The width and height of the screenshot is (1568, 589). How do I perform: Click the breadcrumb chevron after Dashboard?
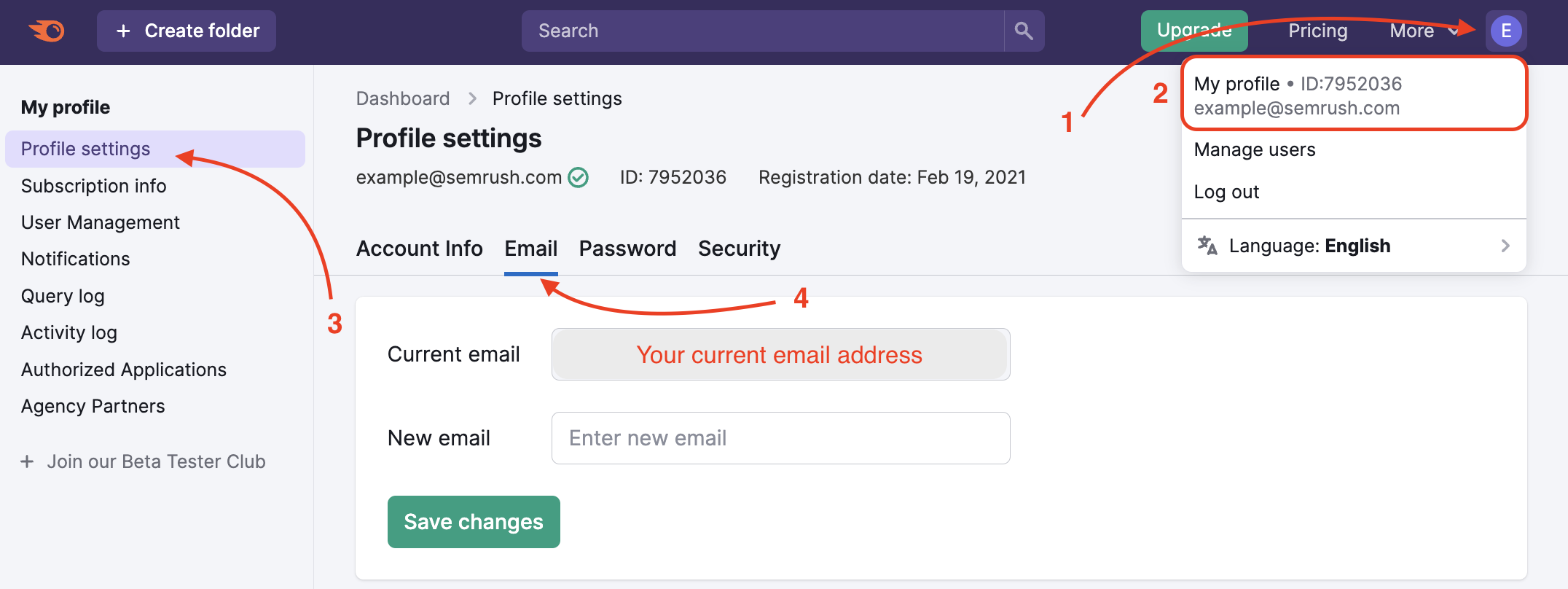[471, 98]
